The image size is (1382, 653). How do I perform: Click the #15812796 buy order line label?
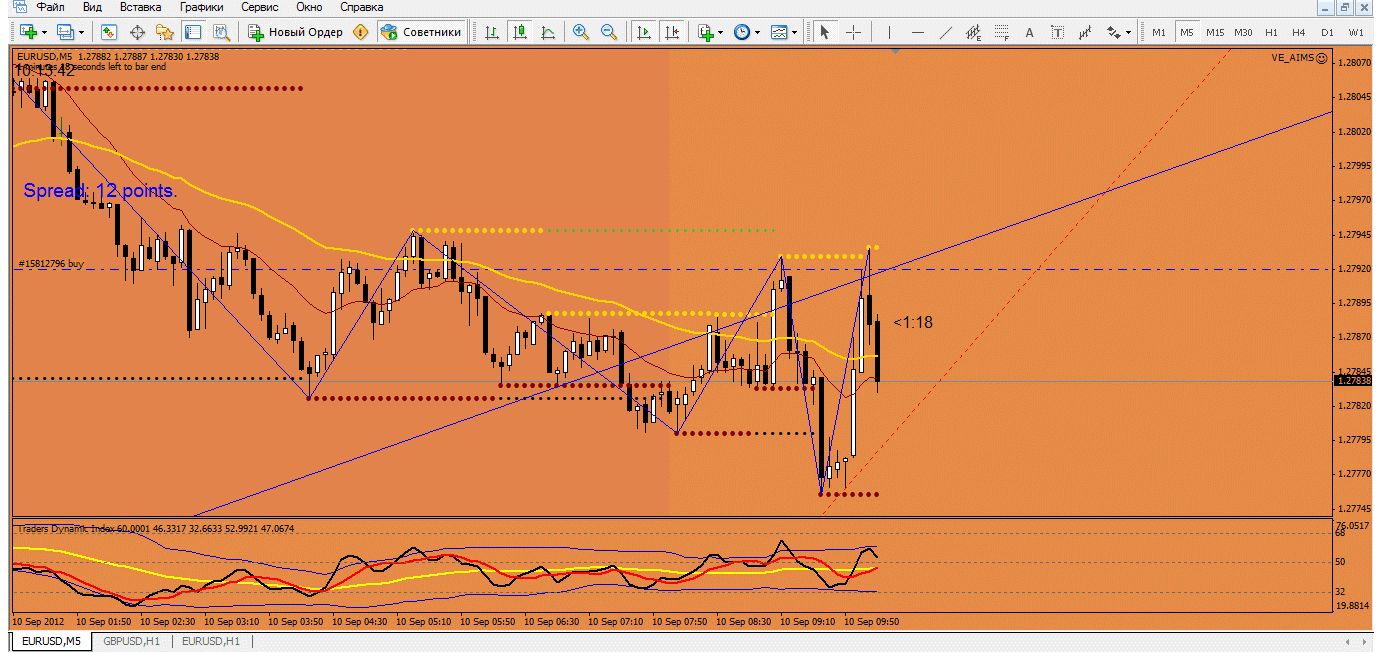pos(51,264)
